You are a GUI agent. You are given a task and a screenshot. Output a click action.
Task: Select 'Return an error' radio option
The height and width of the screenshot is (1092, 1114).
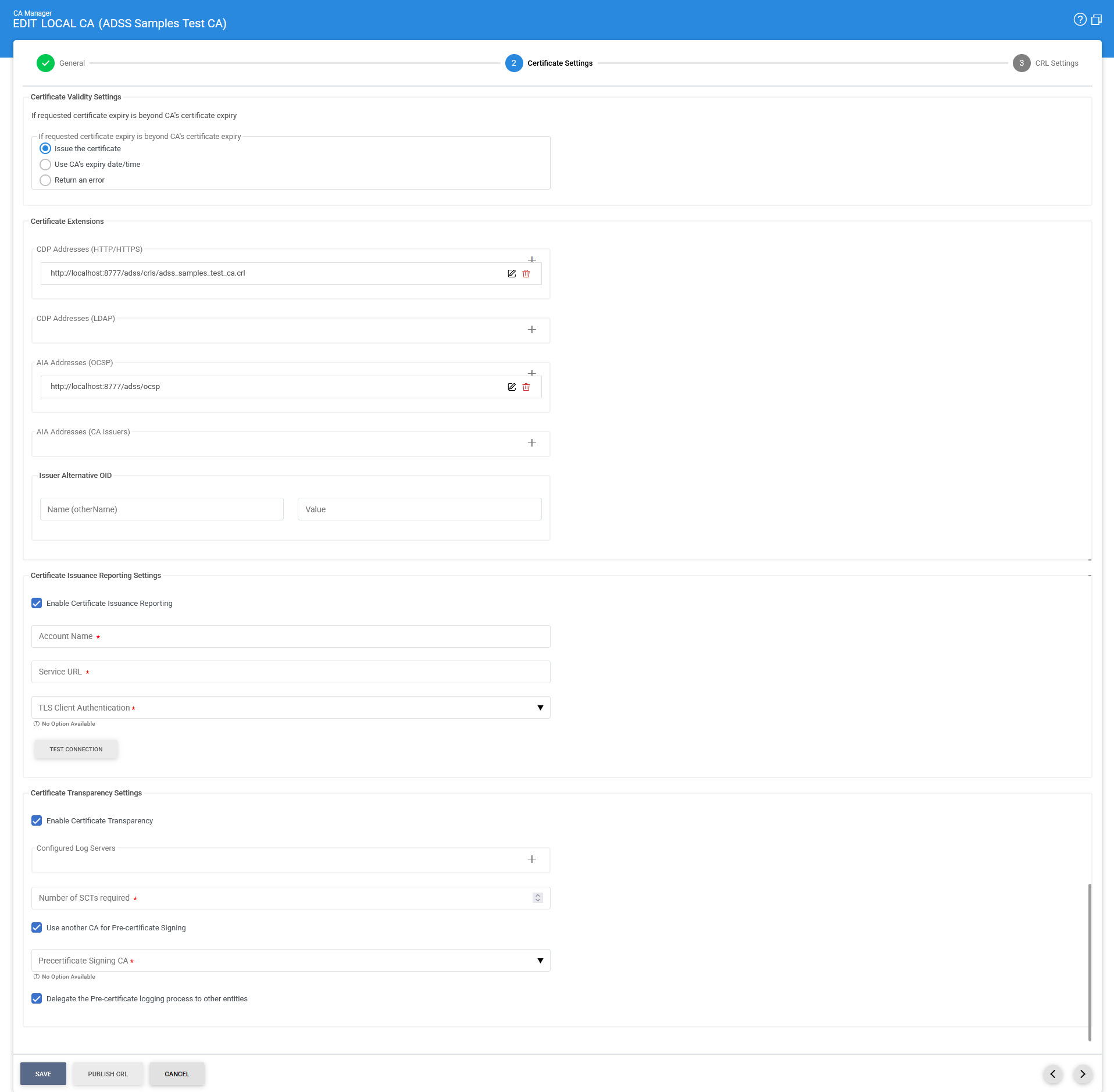[45, 180]
